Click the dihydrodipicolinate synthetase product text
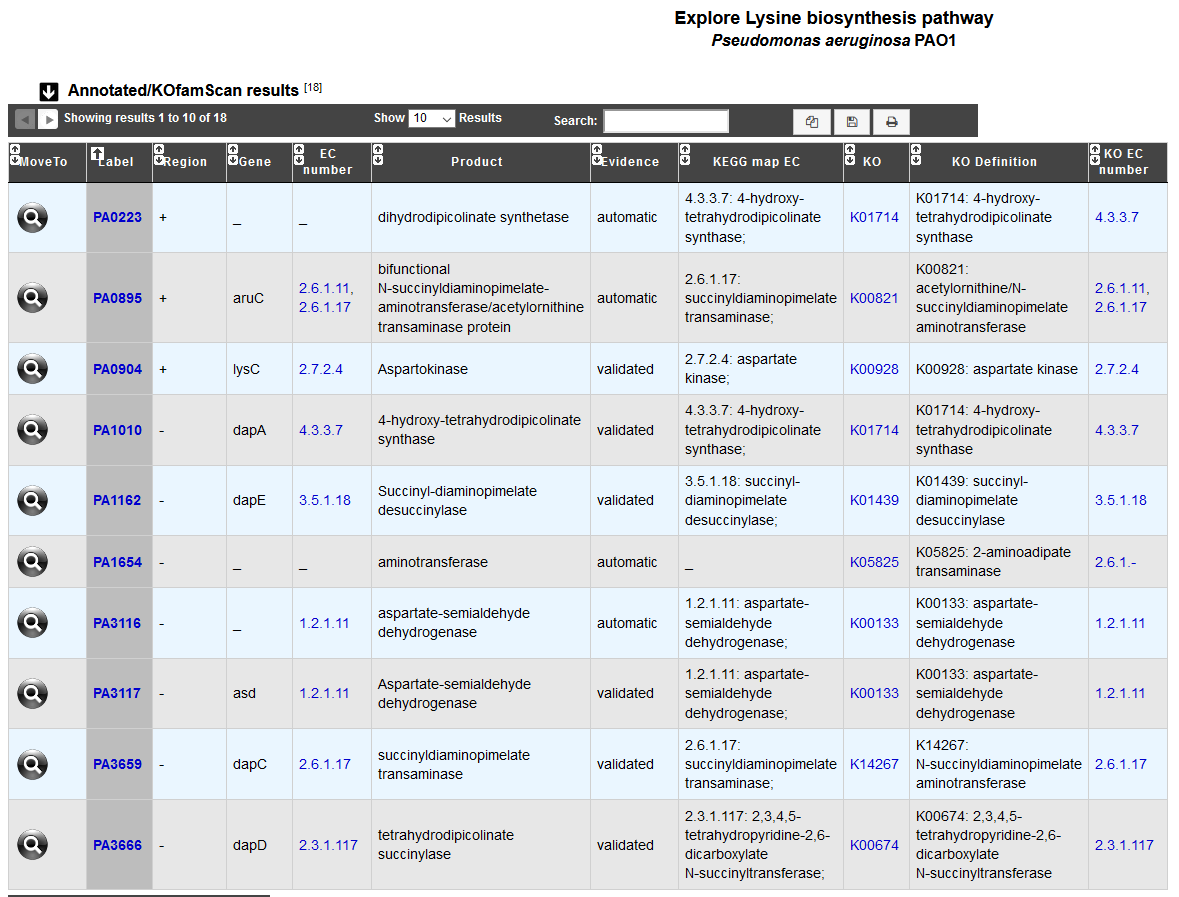 click(x=473, y=217)
